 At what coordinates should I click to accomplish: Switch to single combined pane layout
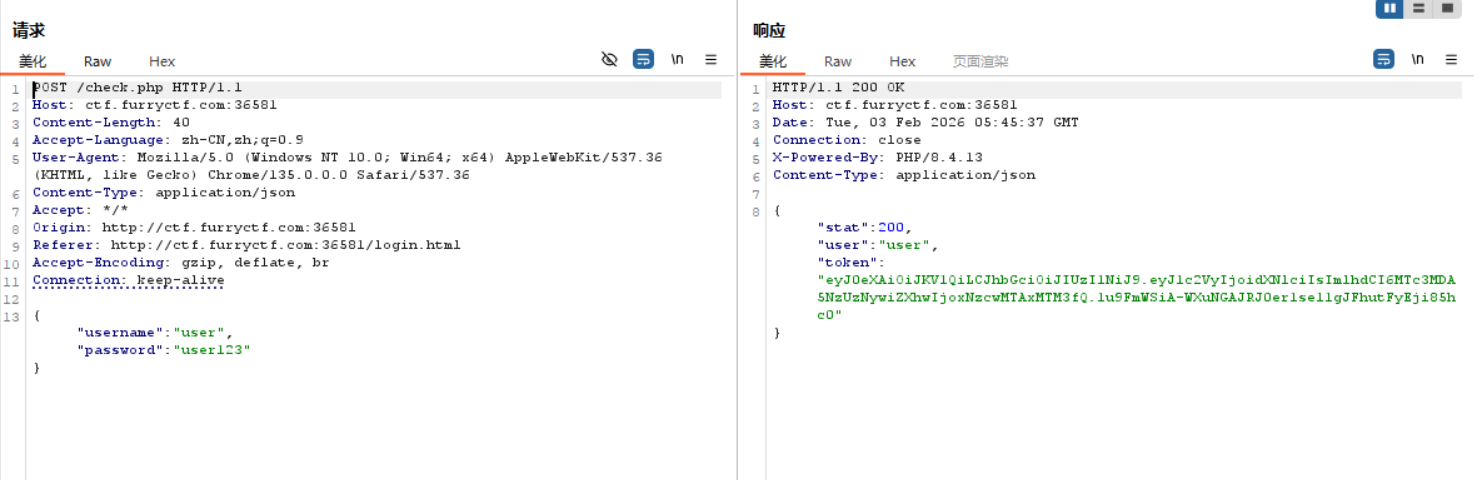[x=1446, y=8]
